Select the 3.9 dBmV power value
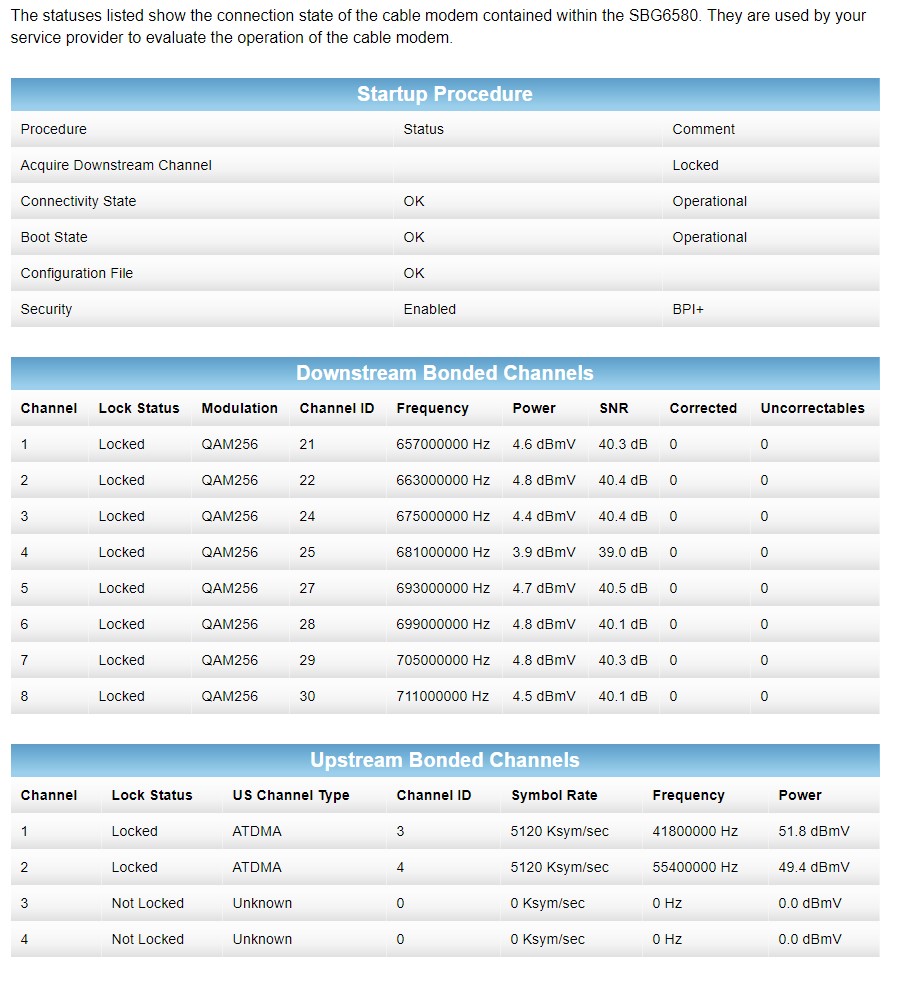 point(544,552)
